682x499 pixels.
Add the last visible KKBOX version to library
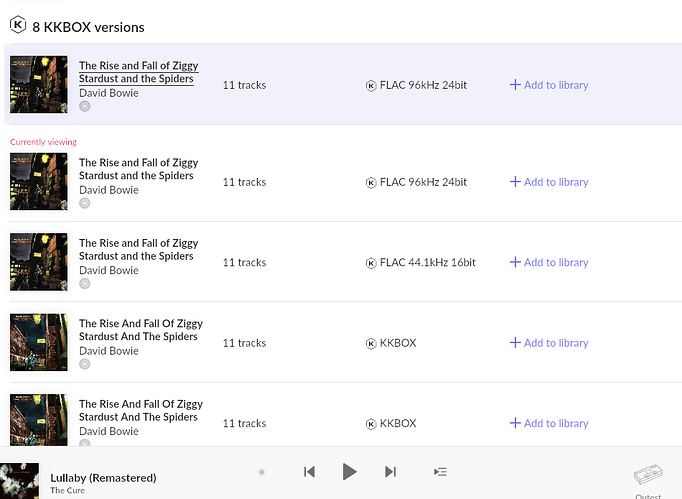click(549, 423)
